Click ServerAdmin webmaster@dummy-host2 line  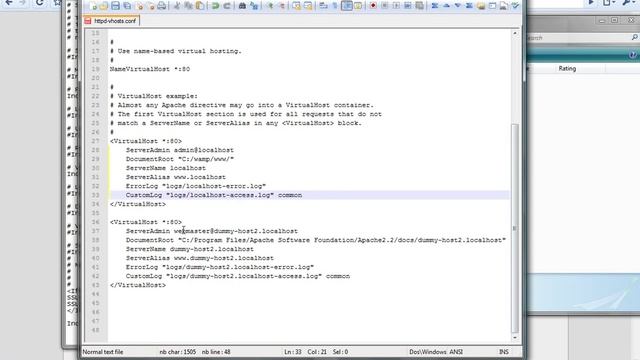211,231
